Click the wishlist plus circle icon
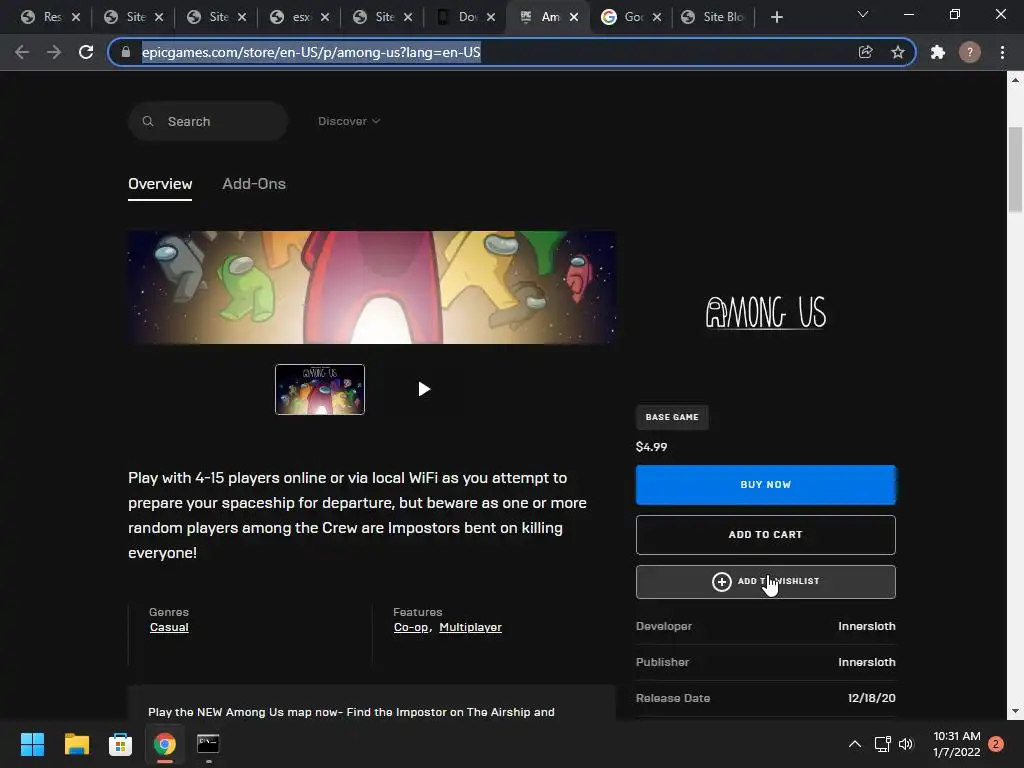Screen dimensions: 1024x768 pyautogui.click(x=722, y=582)
